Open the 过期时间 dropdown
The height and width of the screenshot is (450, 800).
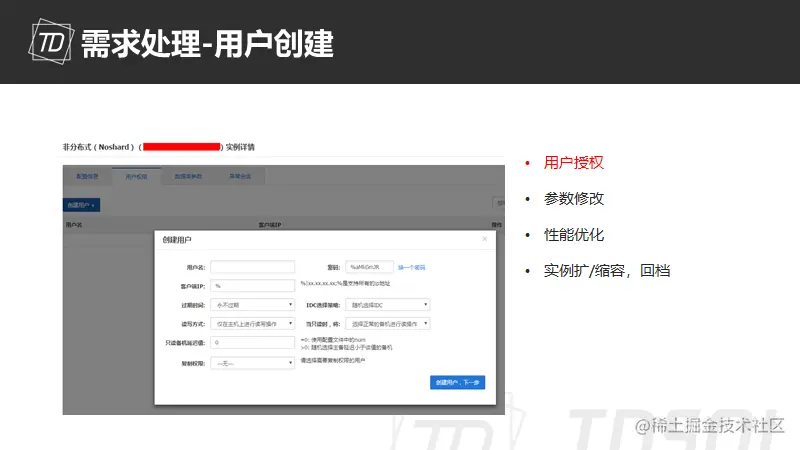[253, 305]
